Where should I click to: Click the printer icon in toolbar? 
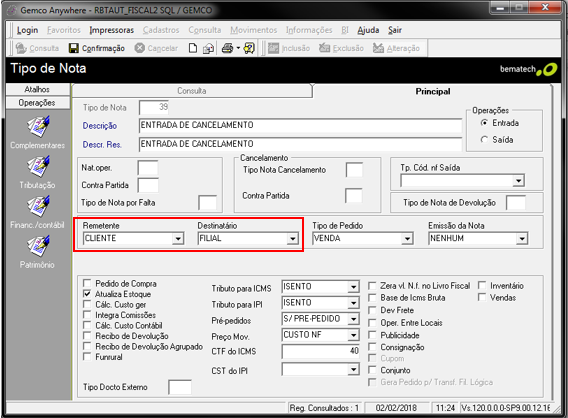[x=227, y=48]
